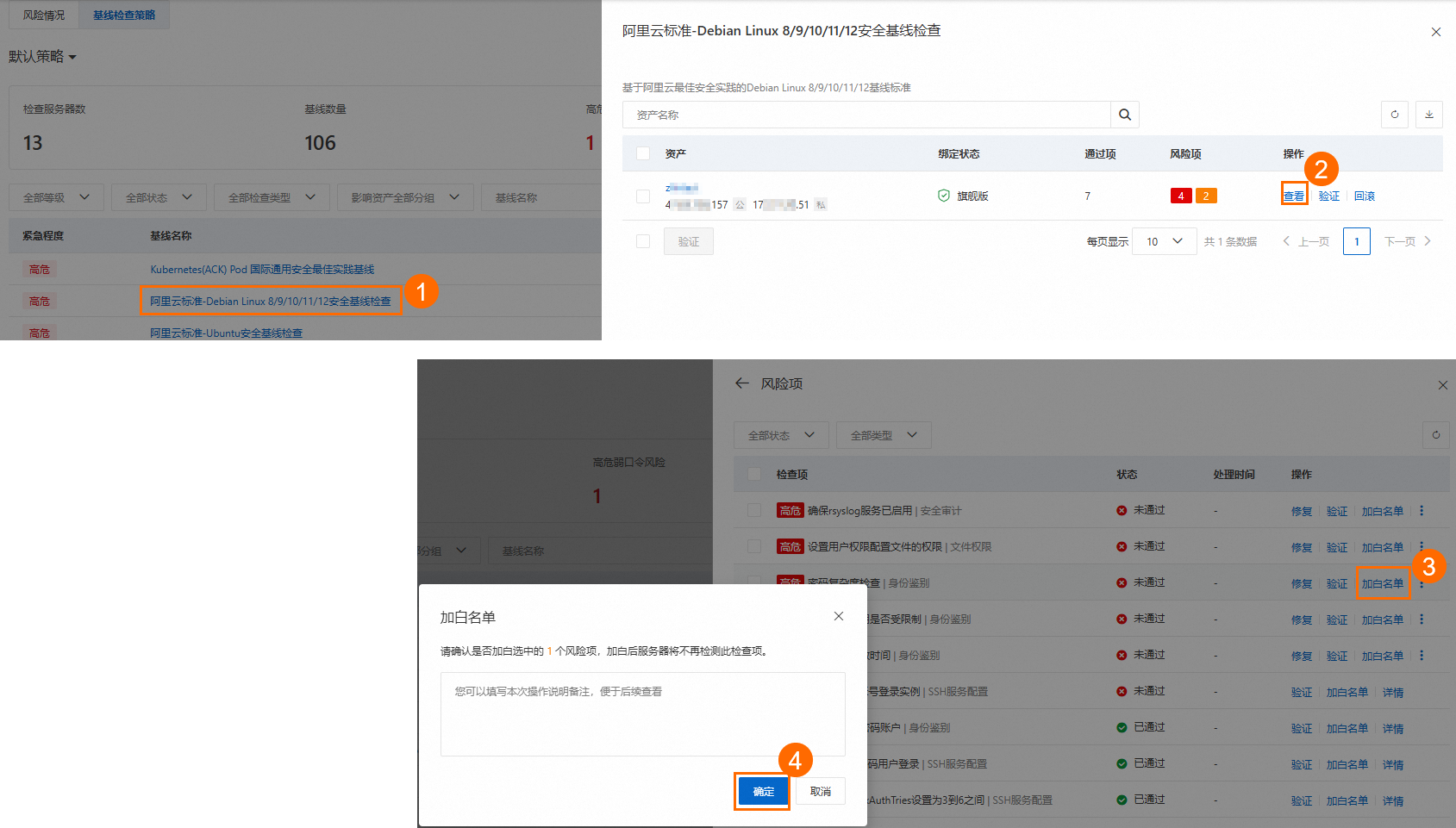Screen dimensions: 1456x828
Task: Open the 阿里云标准-Debian Linux baseline link
Action: (271, 302)
